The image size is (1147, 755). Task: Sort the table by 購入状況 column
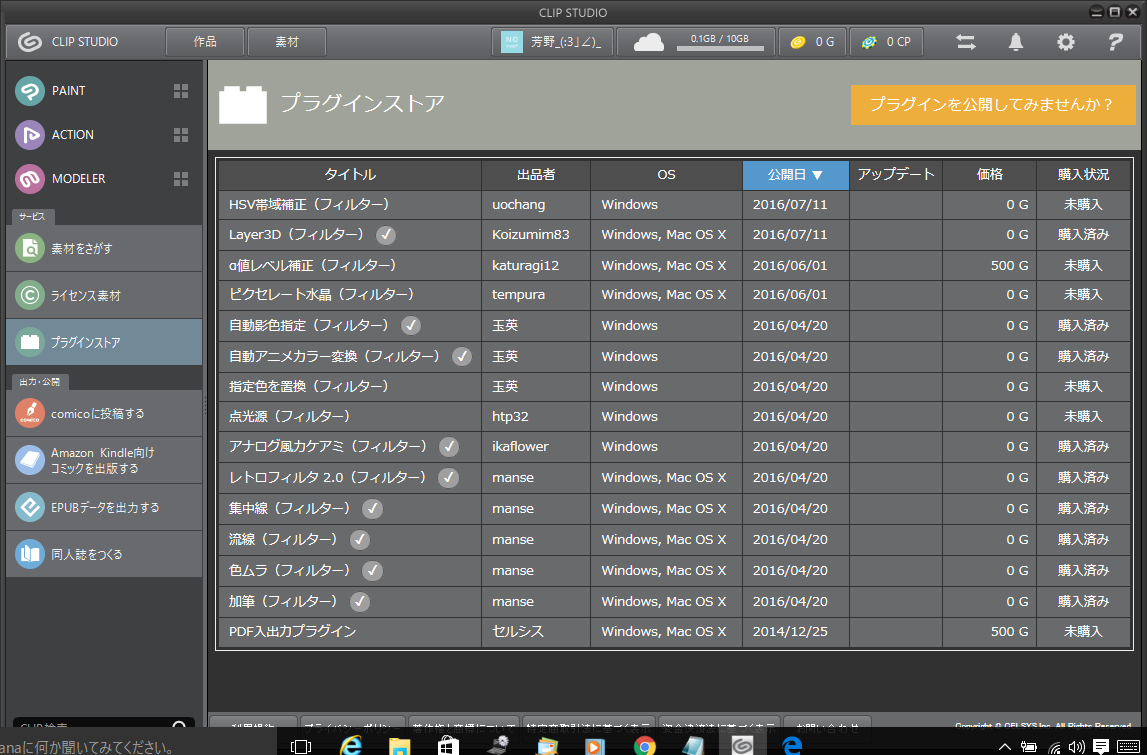point(1083,175)
